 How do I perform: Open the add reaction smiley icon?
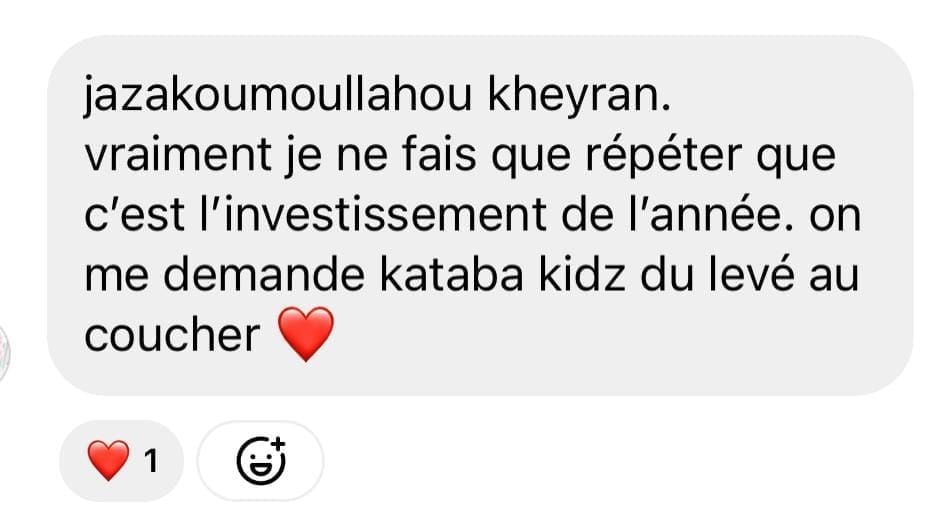coord(260,461)
